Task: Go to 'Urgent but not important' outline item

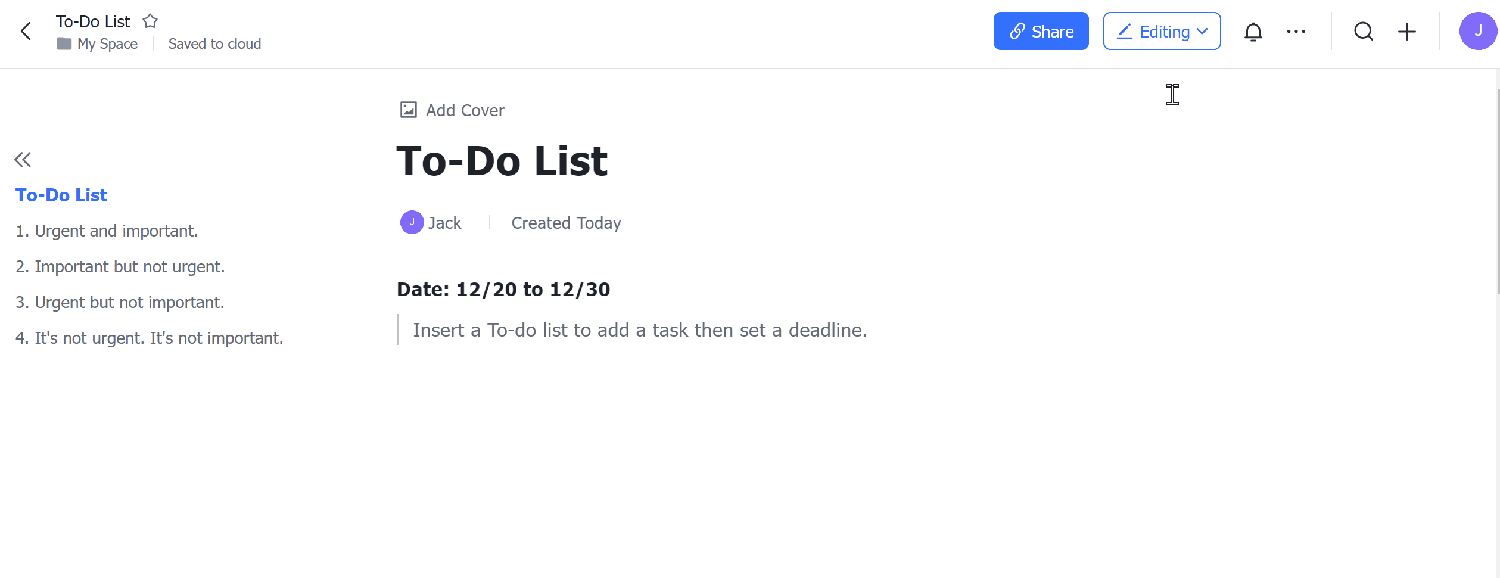Action: [x=120, y=302]
